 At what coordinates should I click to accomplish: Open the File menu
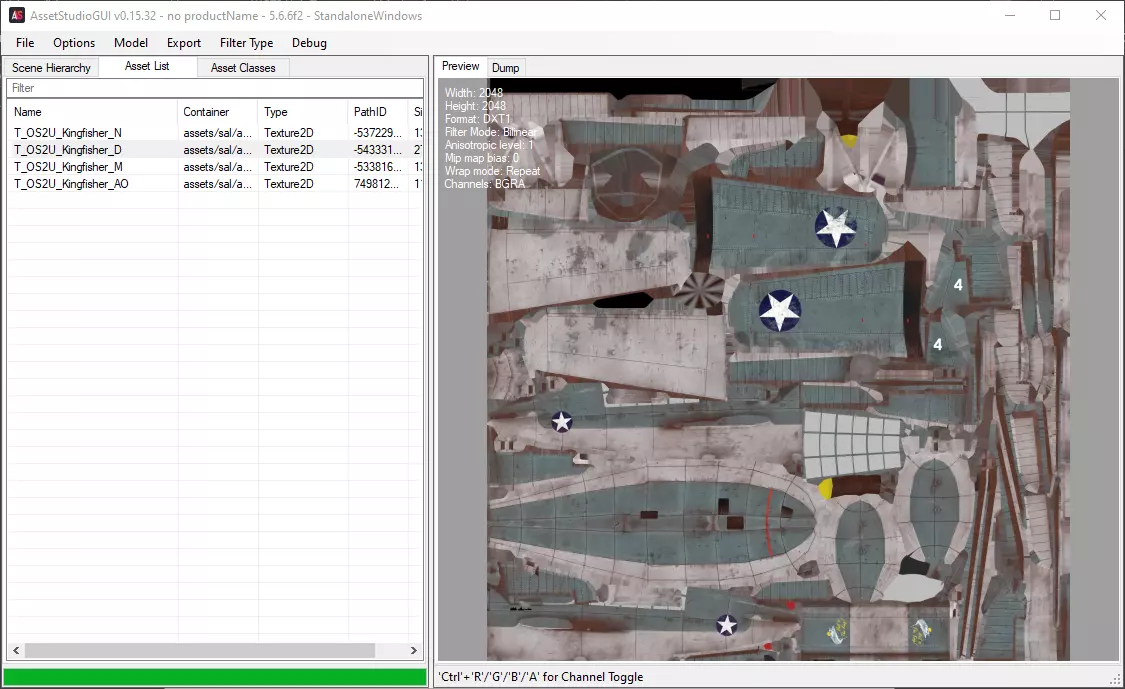(25, 43)
